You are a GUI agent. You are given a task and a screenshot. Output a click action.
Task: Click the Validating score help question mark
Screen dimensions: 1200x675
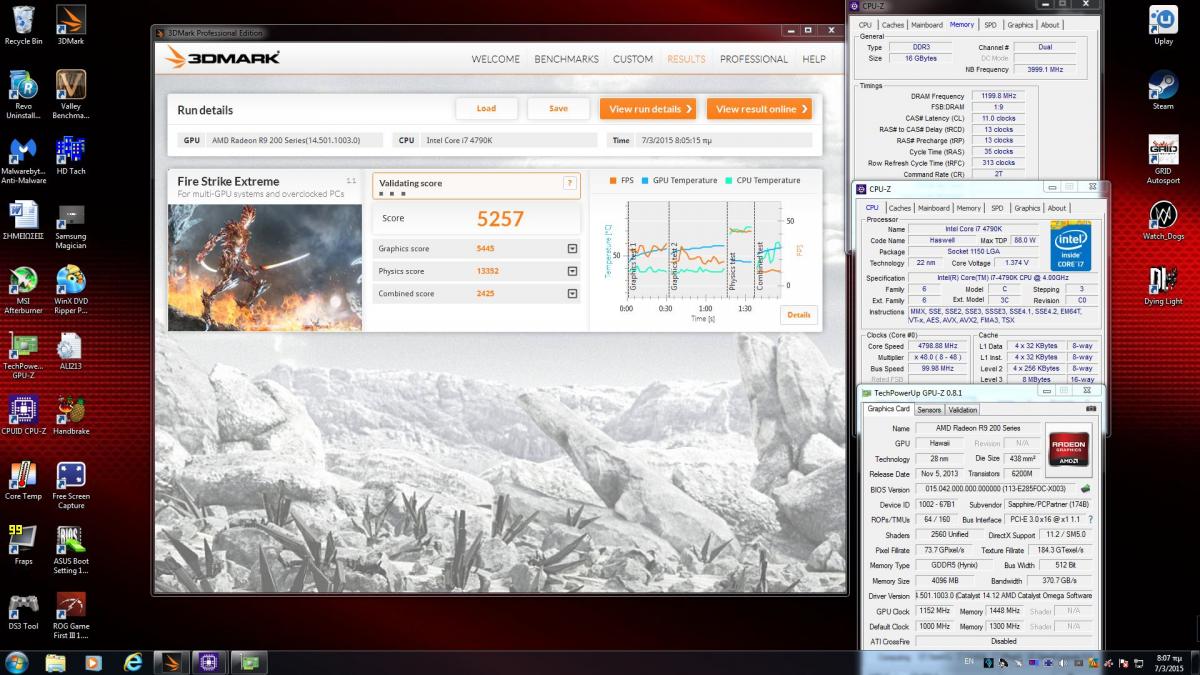point(570,183)
